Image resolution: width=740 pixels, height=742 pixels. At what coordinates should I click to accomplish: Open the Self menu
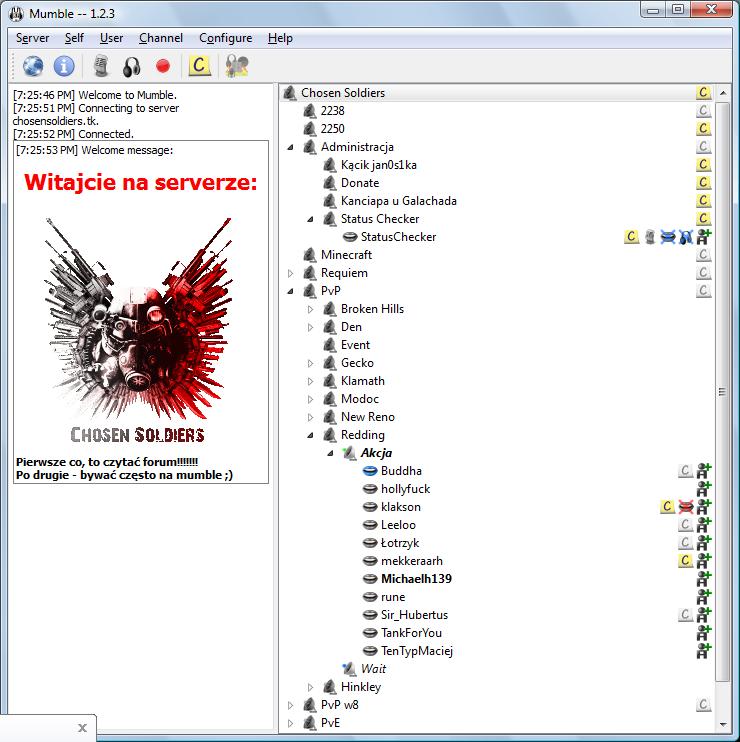click(74, 38)
